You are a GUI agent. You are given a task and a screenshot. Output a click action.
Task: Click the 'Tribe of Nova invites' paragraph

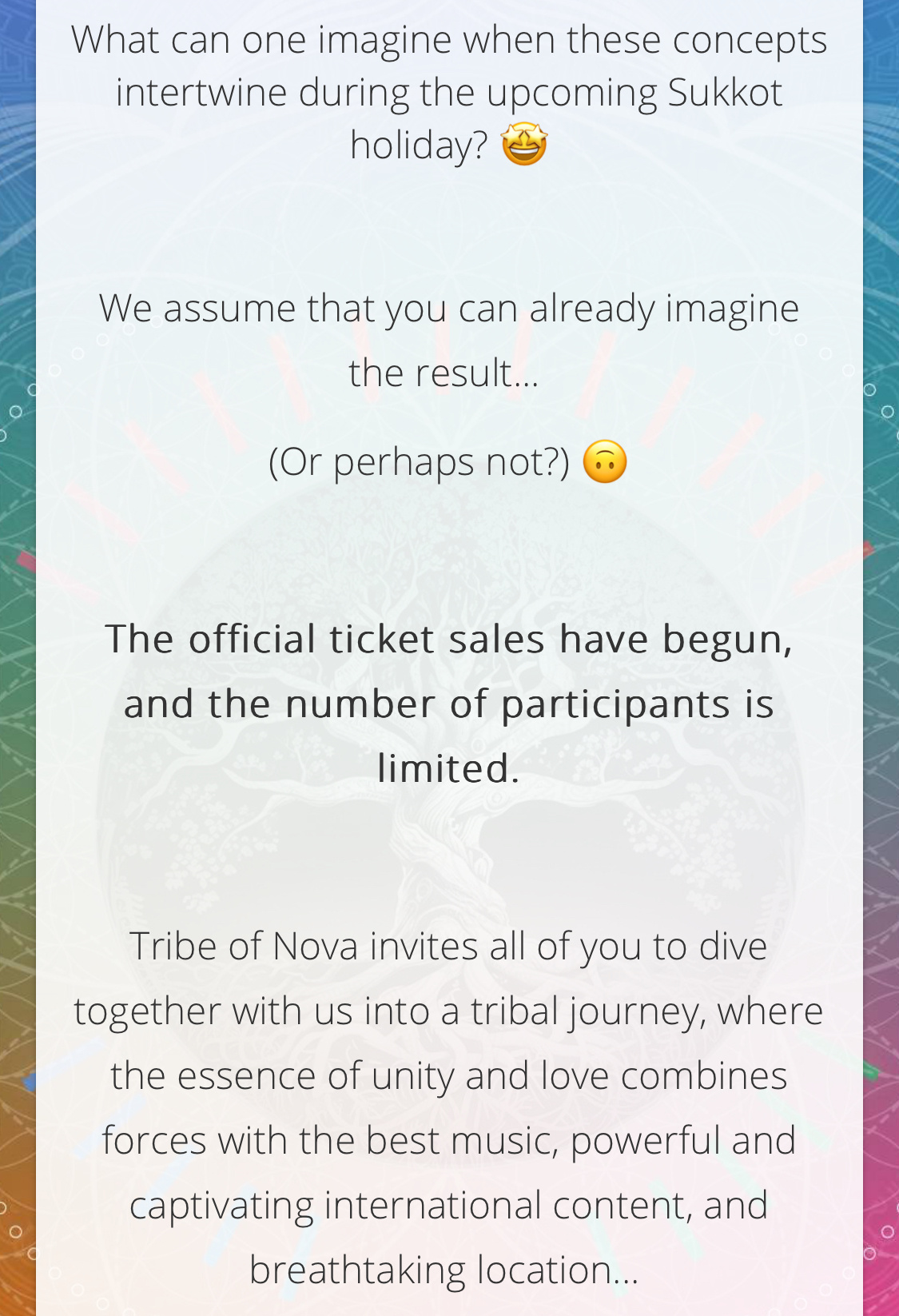point(449,1108)
